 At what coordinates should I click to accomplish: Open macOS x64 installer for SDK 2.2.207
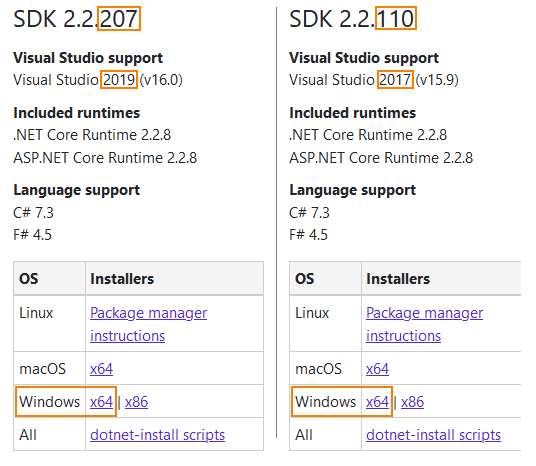tap(101, 369)
